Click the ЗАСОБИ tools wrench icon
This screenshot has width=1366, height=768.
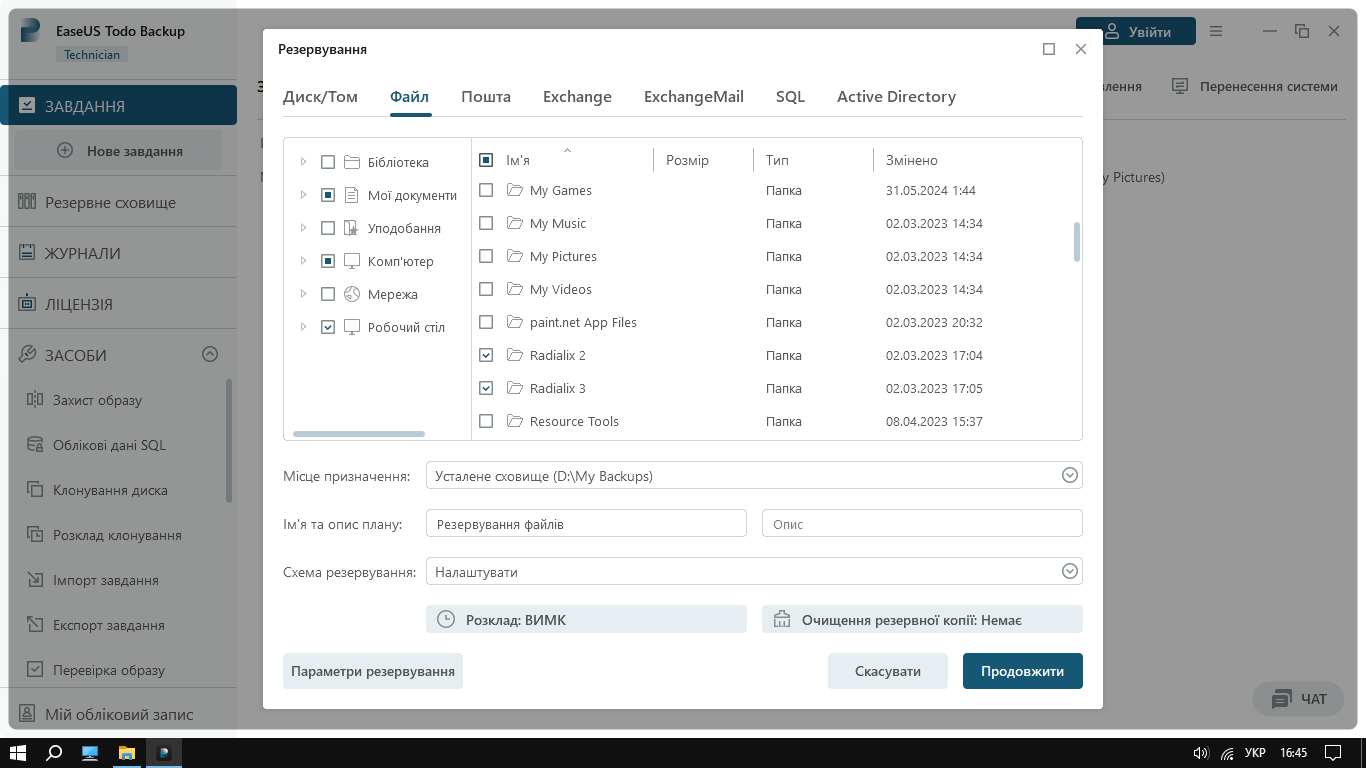(27, 355)
